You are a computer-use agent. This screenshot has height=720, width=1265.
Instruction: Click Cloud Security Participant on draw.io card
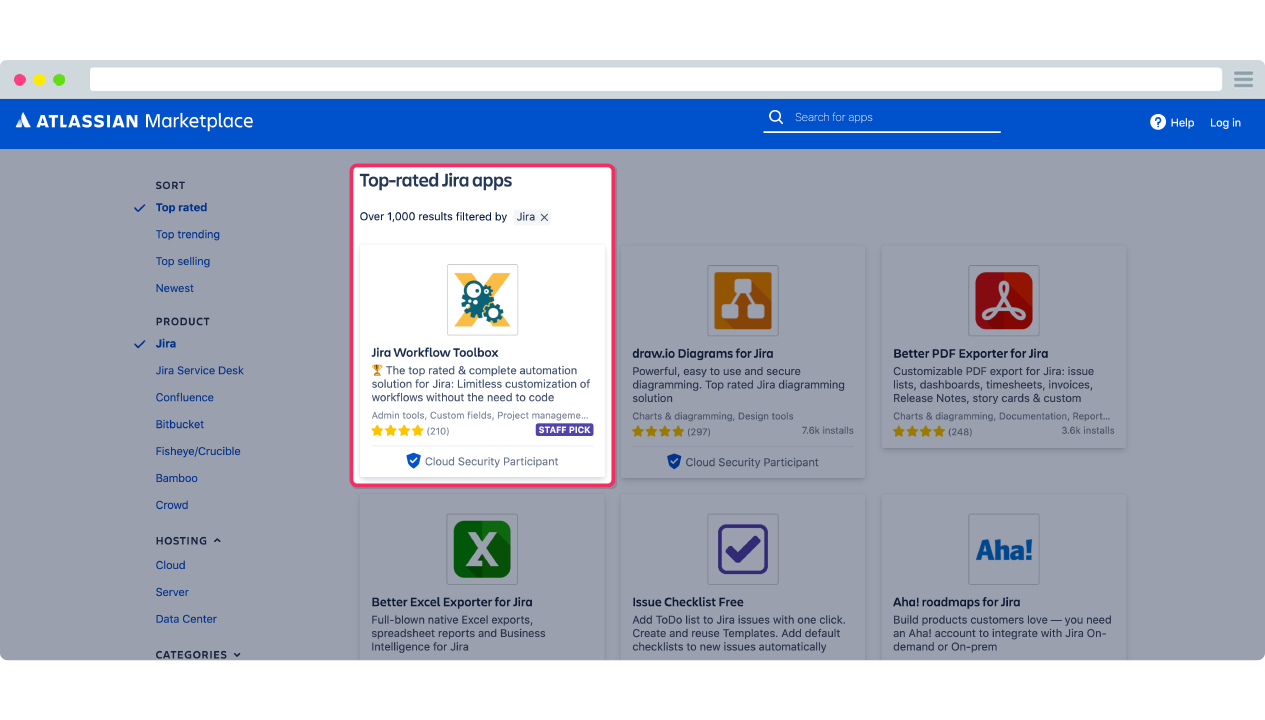click(x=752, y=463)
